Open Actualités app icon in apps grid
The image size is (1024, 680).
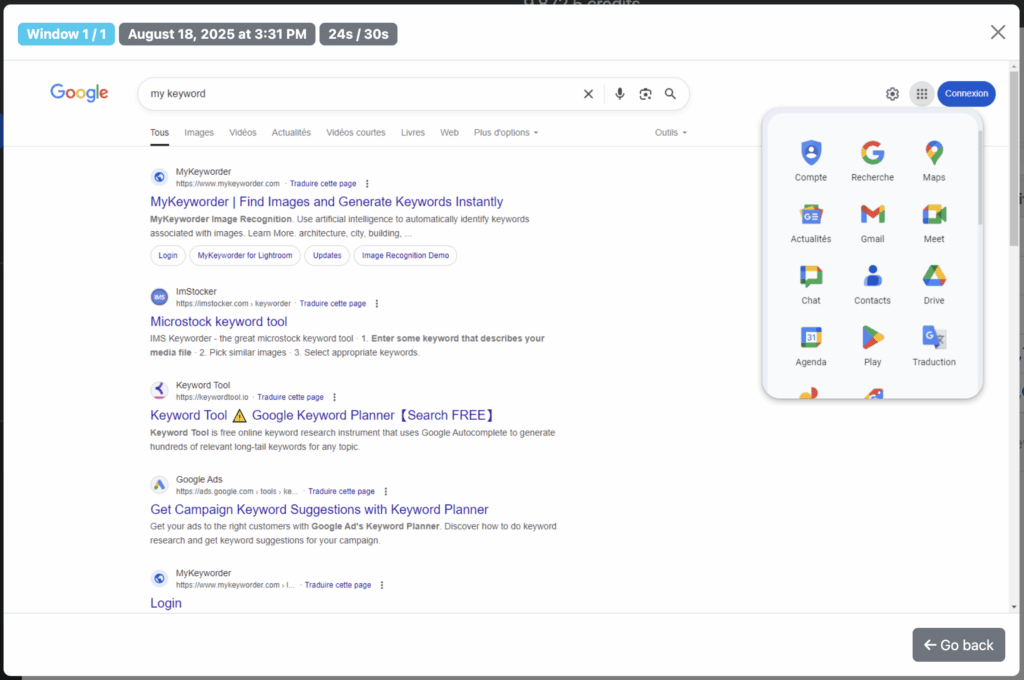(810, 222)
